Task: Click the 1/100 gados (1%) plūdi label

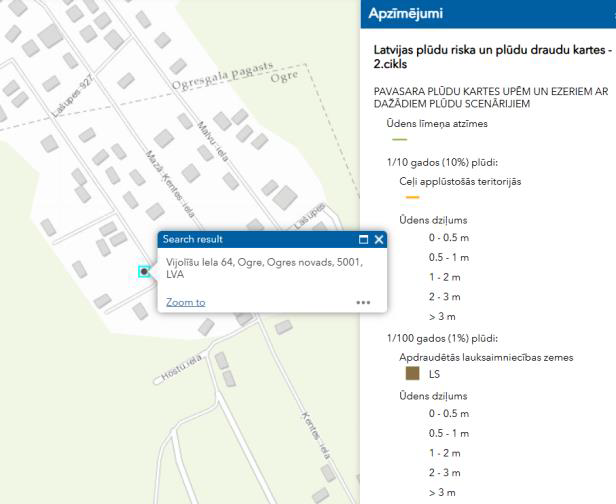Action: 442,338
